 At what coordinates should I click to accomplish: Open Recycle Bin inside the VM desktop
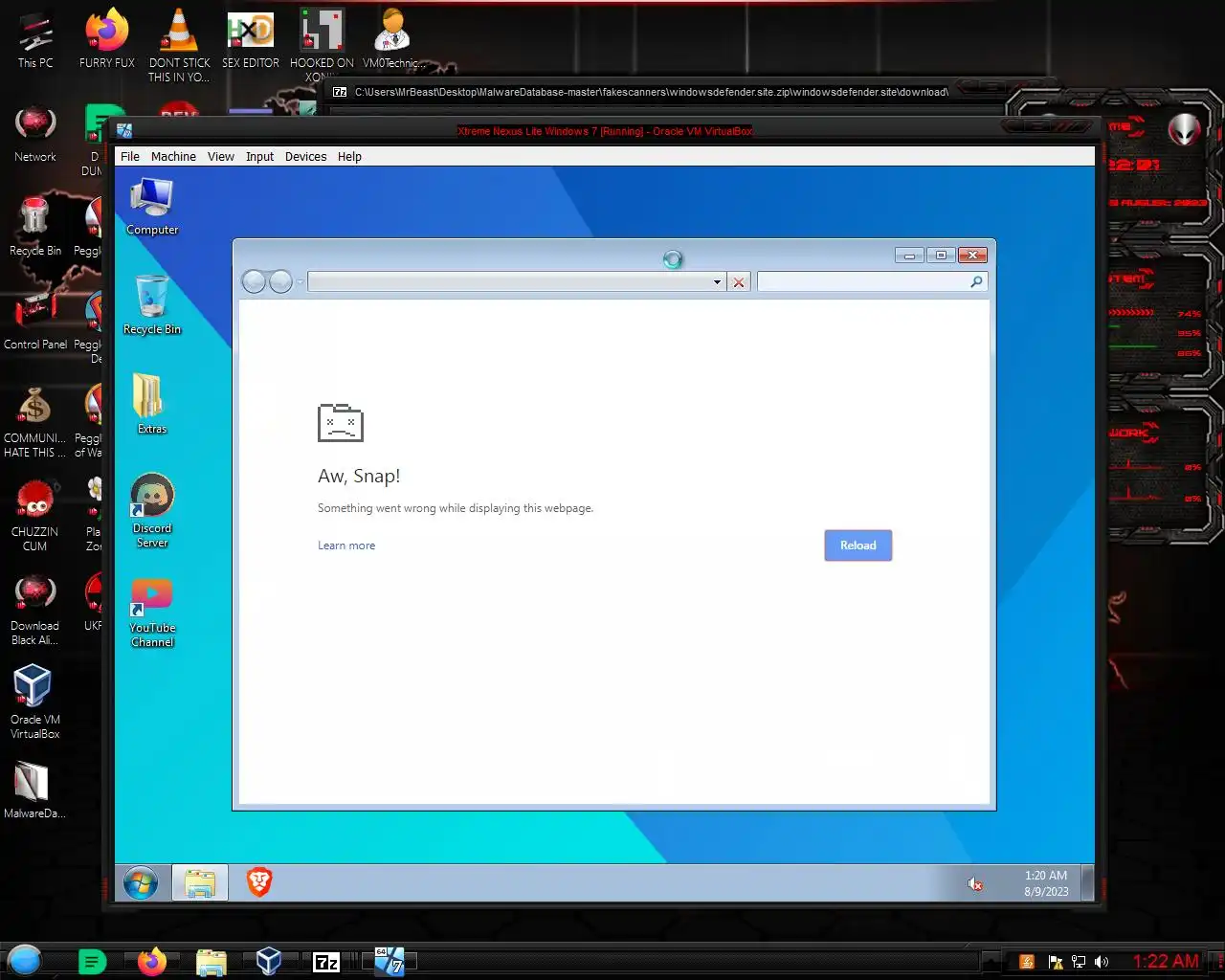point(152,306)
